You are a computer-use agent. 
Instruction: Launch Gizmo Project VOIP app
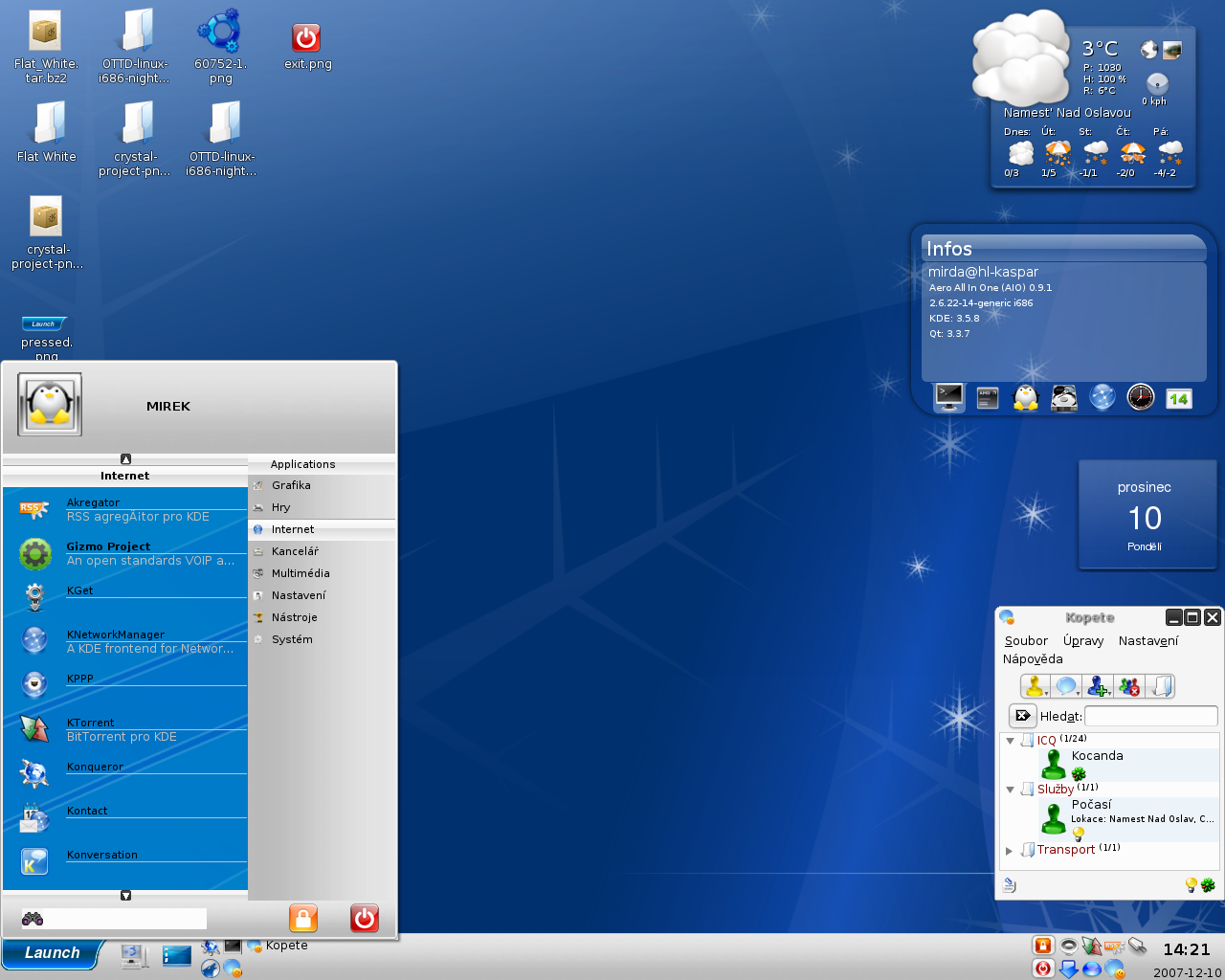pyautogui.click(x=125, y=553)
